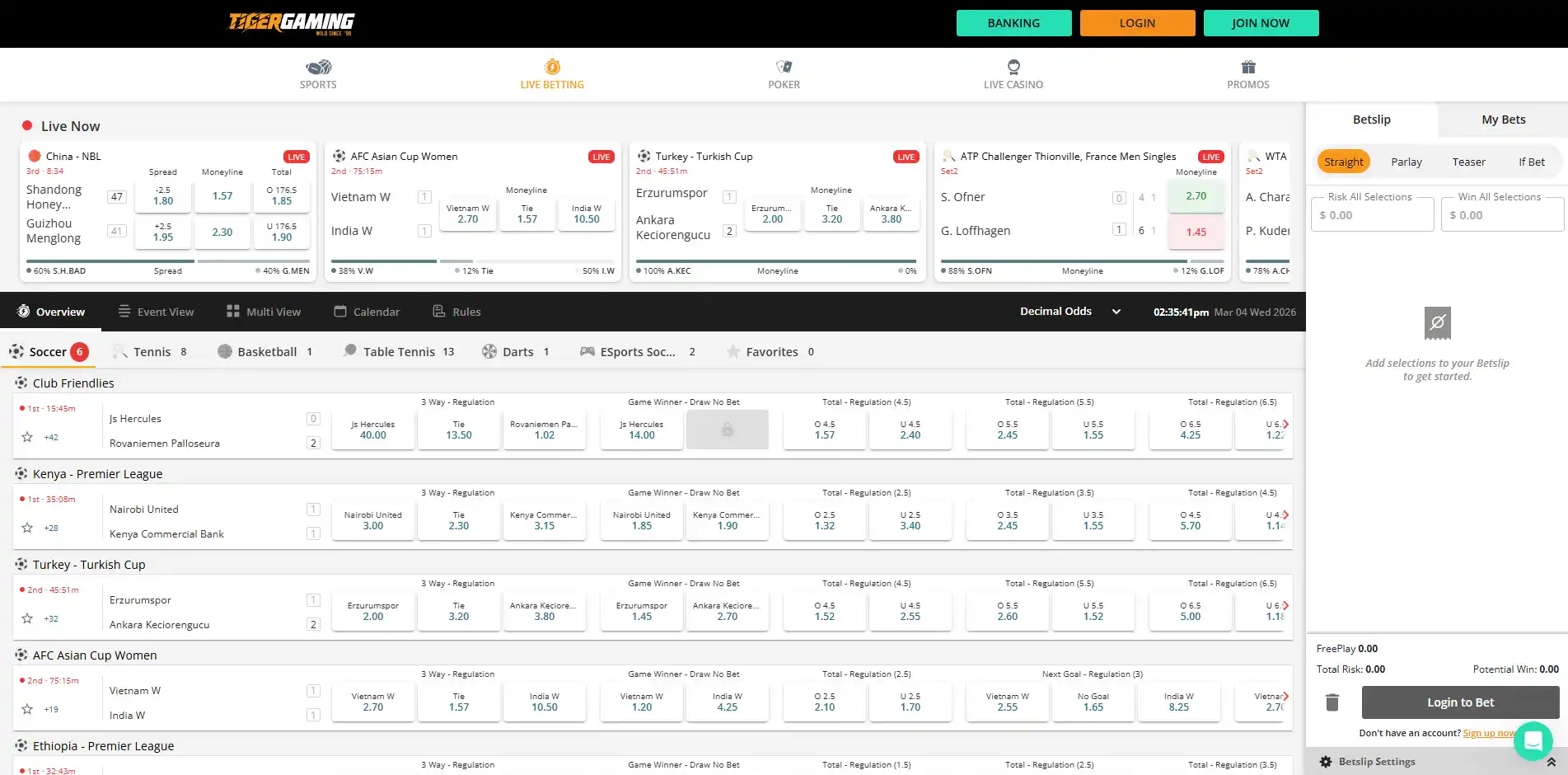Switch to Event View
1568x775 pixels.
click(156, 312)
